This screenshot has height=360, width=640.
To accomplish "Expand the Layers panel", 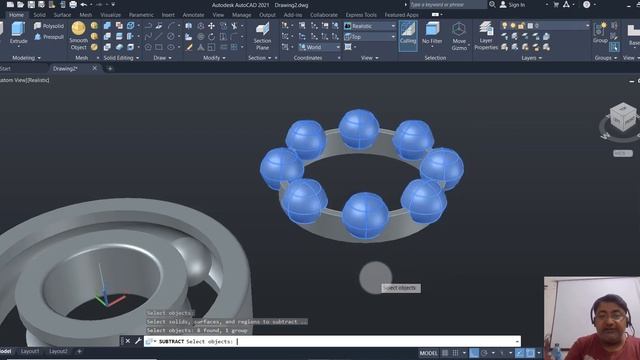I will [x=531, y=58].
